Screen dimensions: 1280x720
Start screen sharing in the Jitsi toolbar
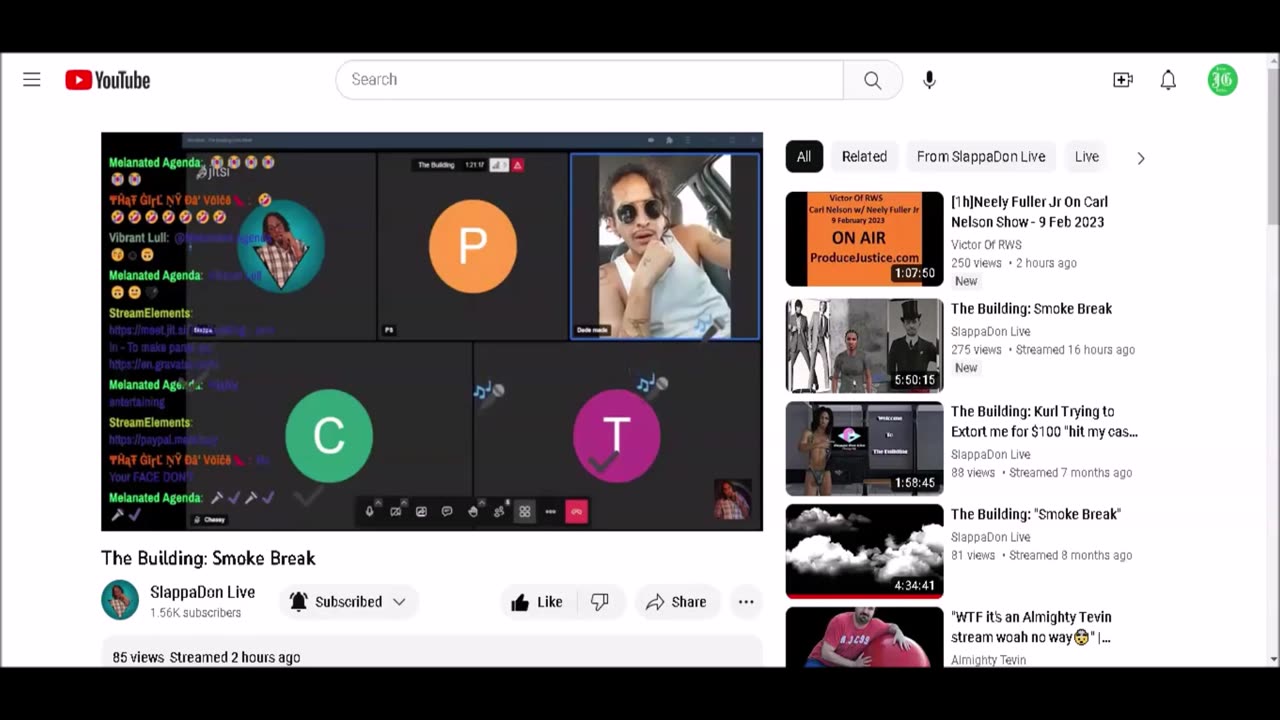421,512
